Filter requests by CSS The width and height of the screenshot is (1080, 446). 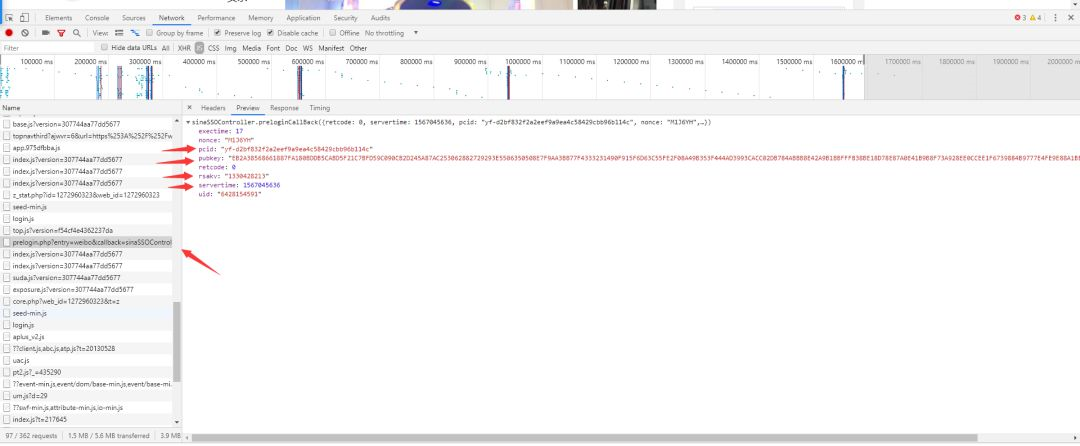tap(214, 48)
